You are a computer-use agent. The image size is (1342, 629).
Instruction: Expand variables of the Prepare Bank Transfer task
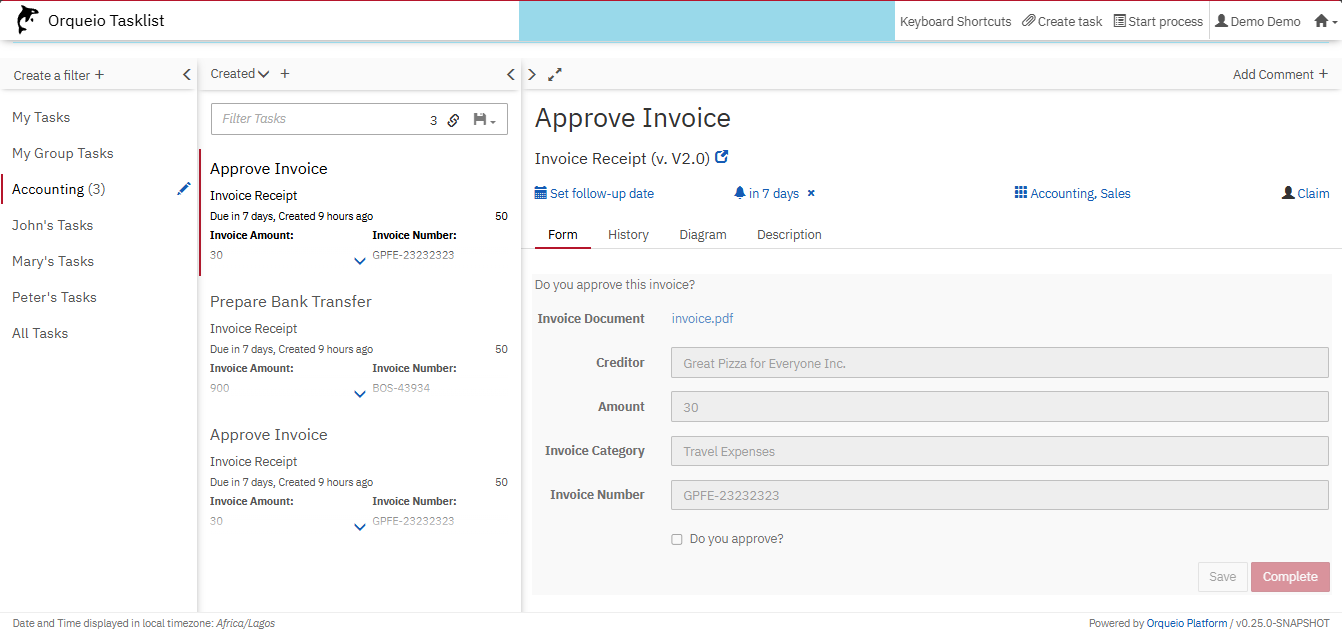point(360,394)
